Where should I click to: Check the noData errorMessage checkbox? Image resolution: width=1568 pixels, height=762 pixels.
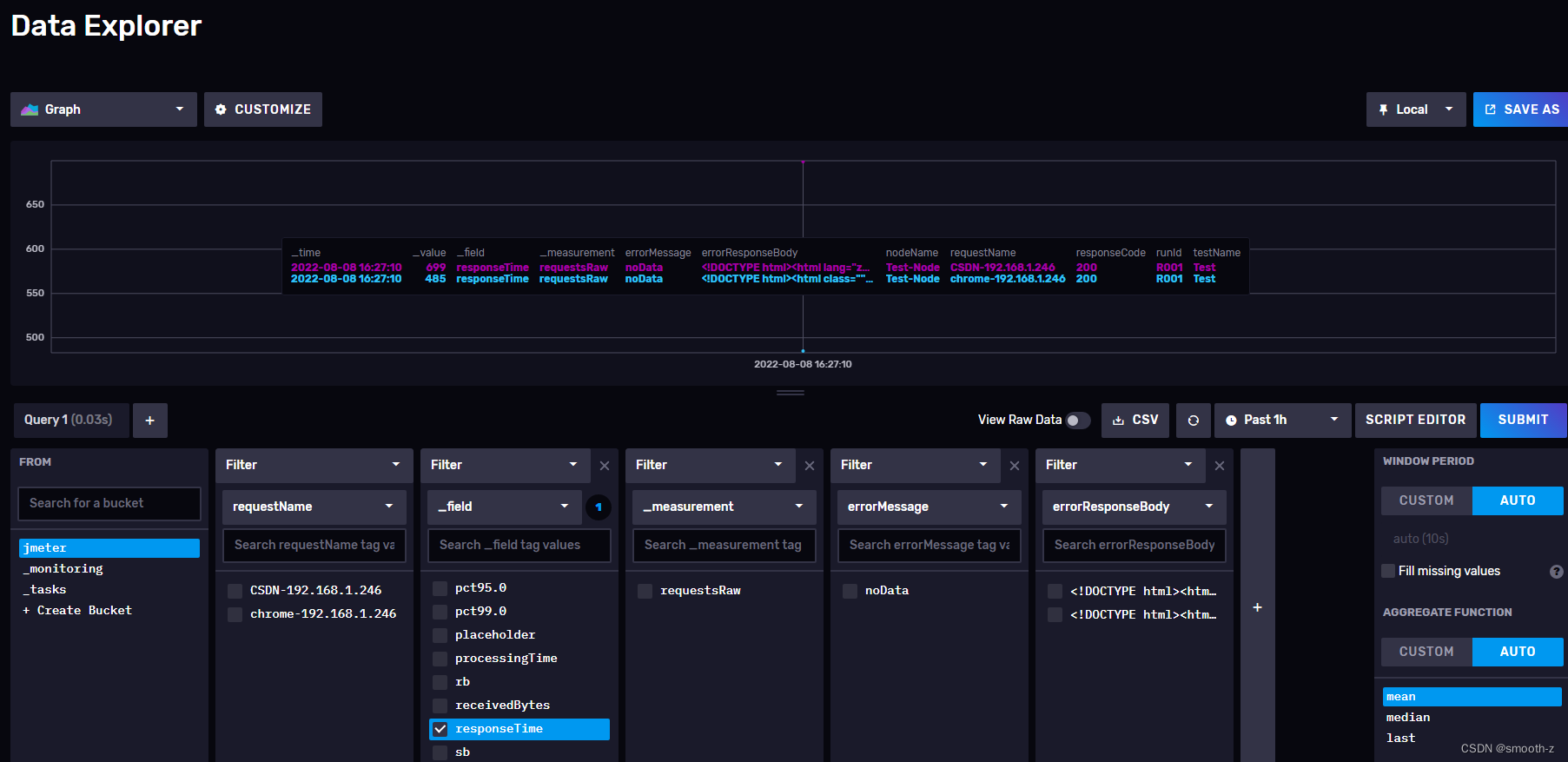pos(850,591)
